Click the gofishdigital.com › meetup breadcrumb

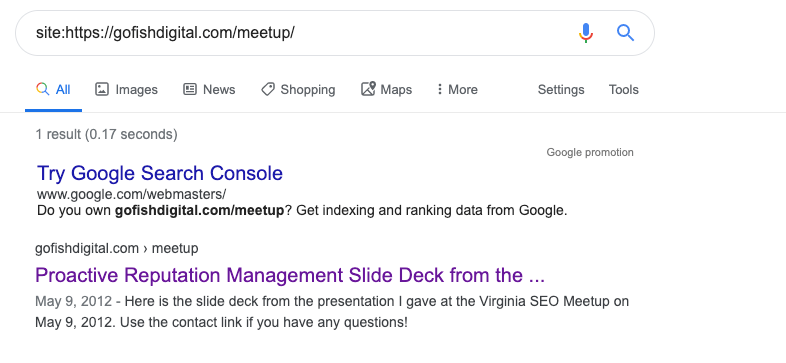click(116, 248)
